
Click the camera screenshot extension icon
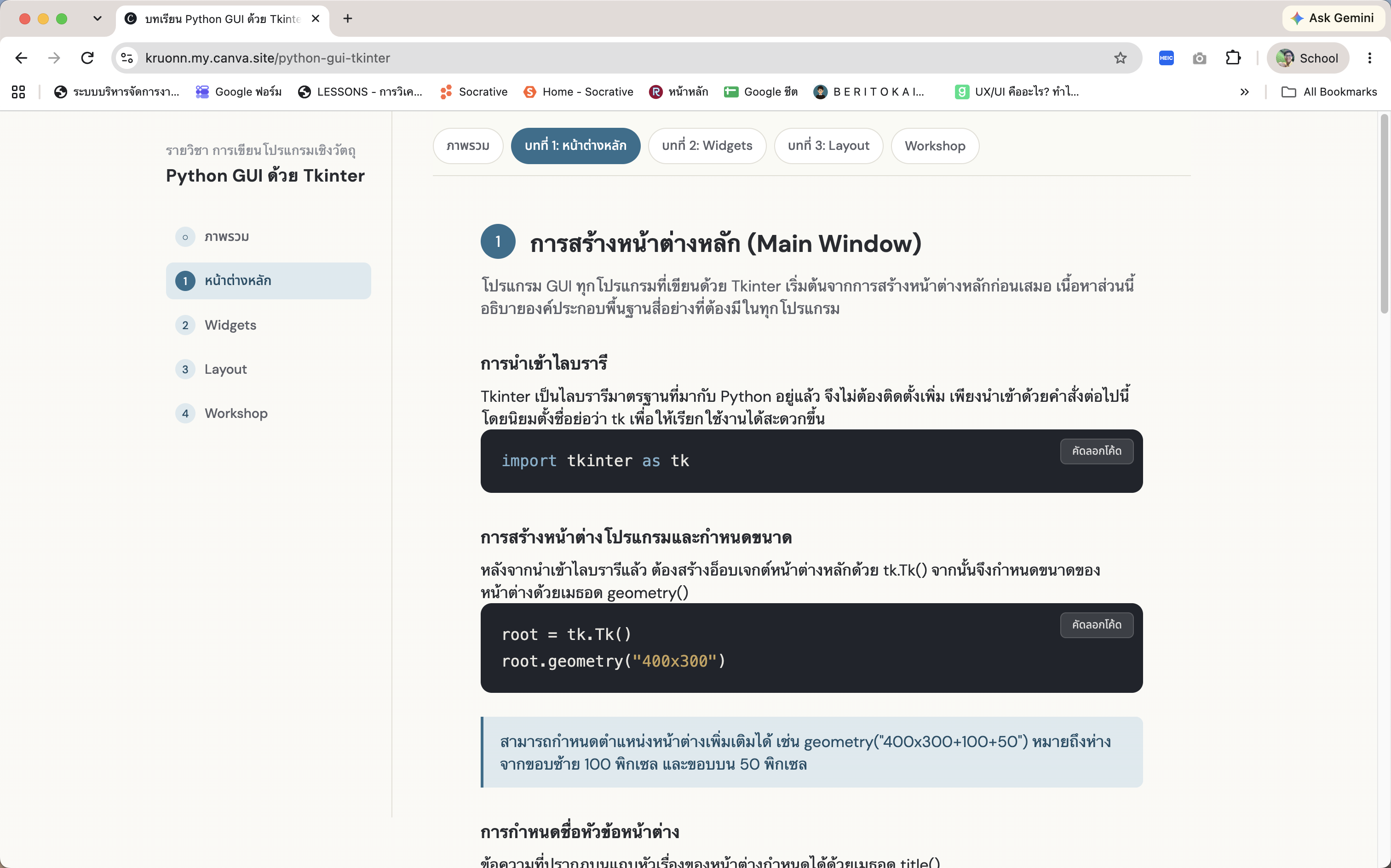[1199, 58]
